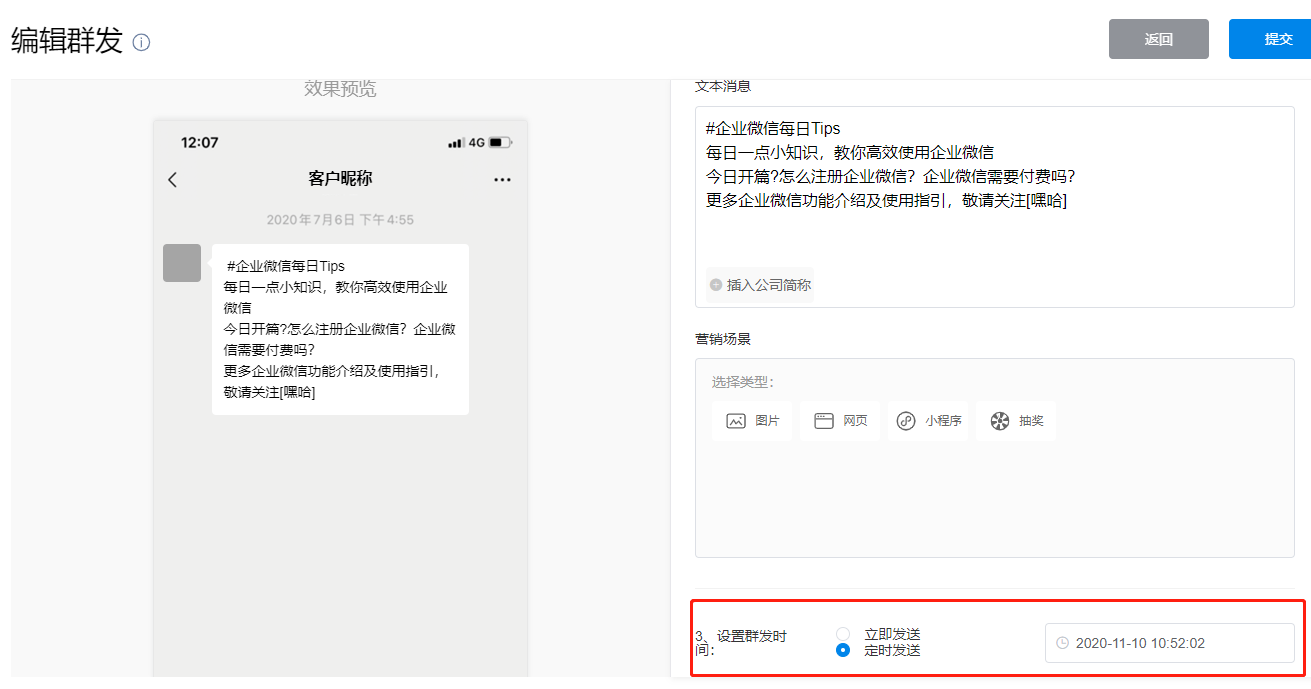
Task: Click the 12:07 clock in phone preview
Action: [x=199, y=143]
